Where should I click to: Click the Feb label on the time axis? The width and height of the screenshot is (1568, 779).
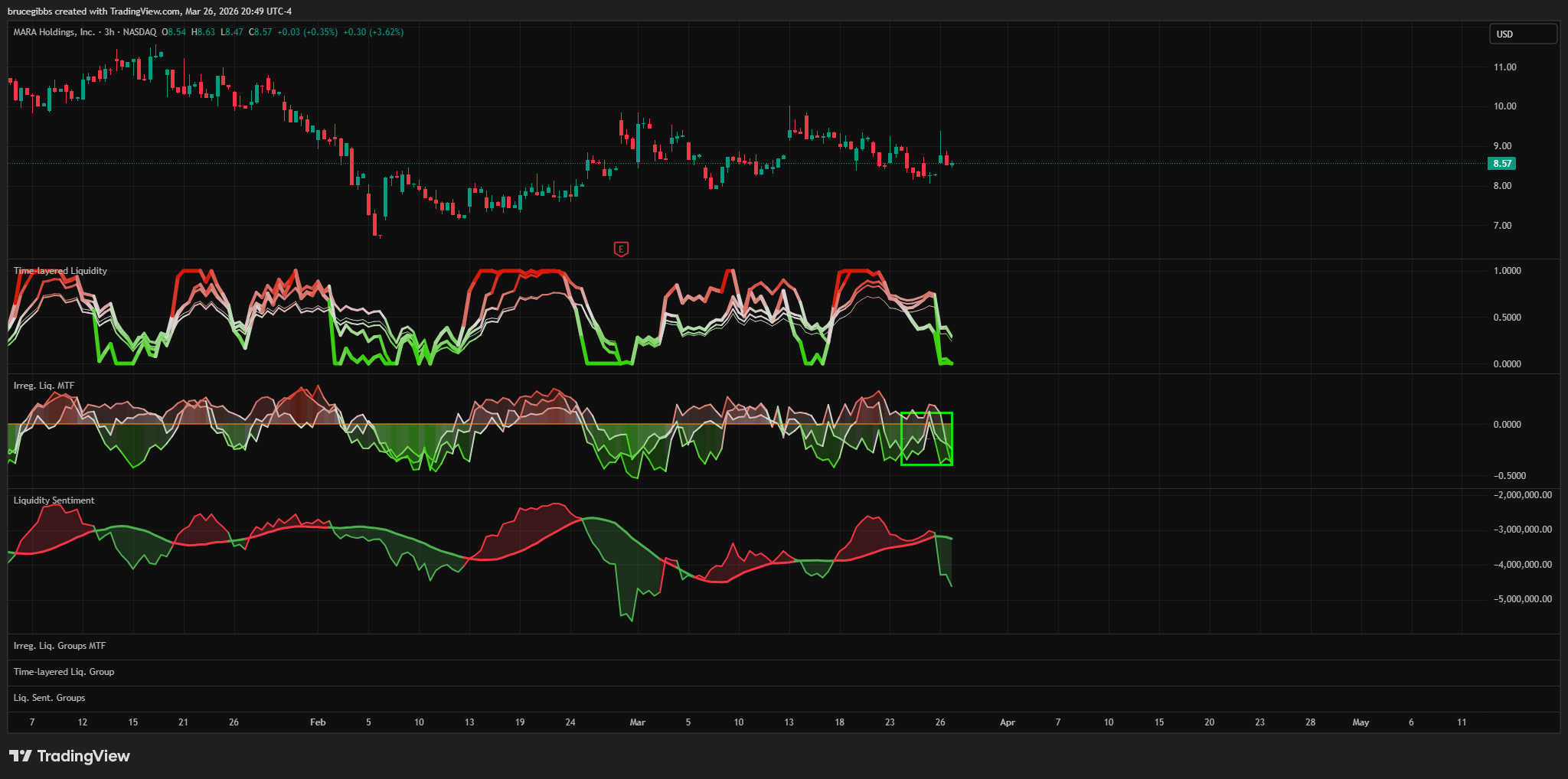(x=318, y=722)
